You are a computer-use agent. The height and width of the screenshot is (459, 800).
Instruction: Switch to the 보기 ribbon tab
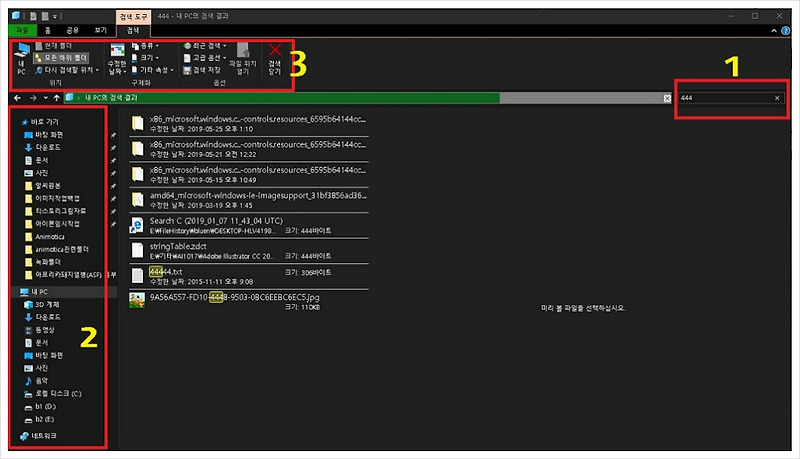pos(101,30)
